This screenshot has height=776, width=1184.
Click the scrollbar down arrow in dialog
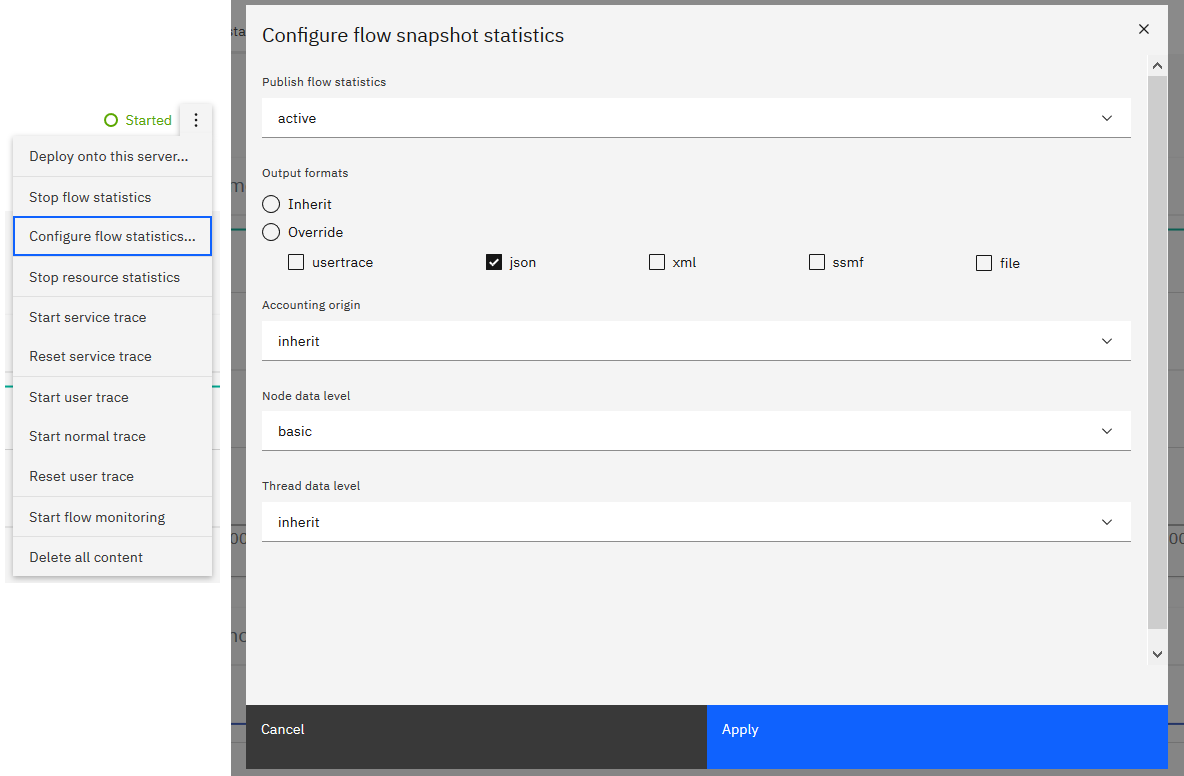1157,654
